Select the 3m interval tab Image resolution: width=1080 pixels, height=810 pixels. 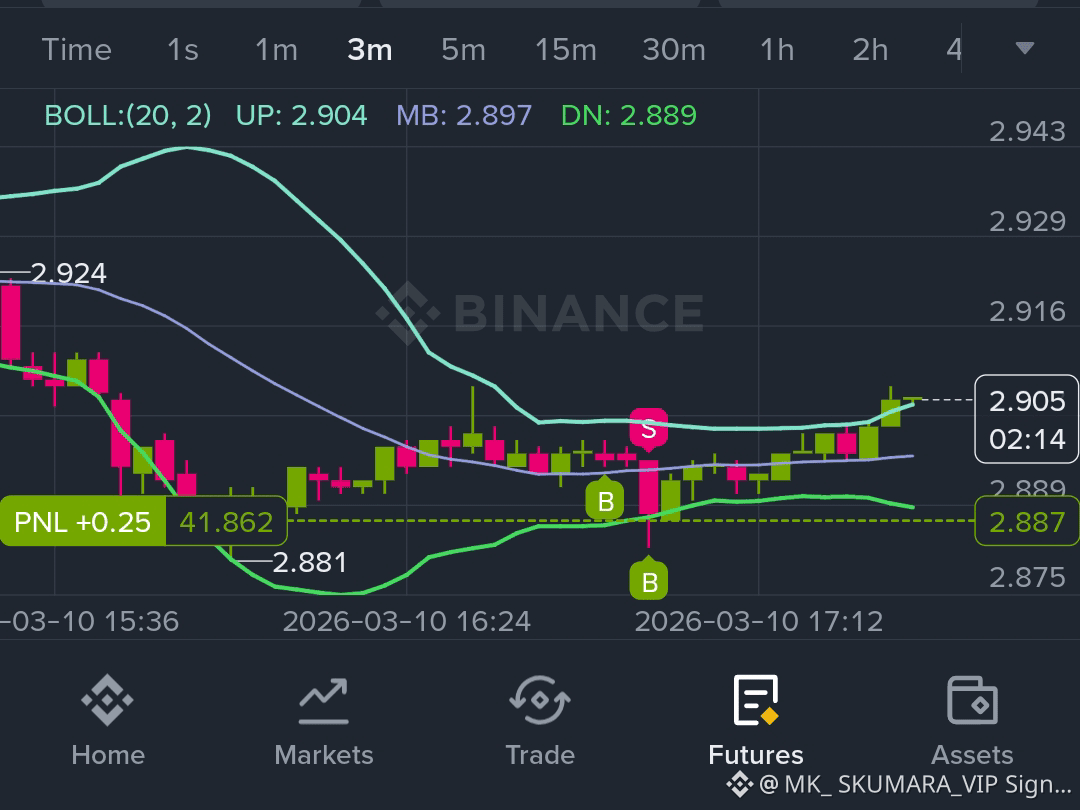tap(370, 50)
